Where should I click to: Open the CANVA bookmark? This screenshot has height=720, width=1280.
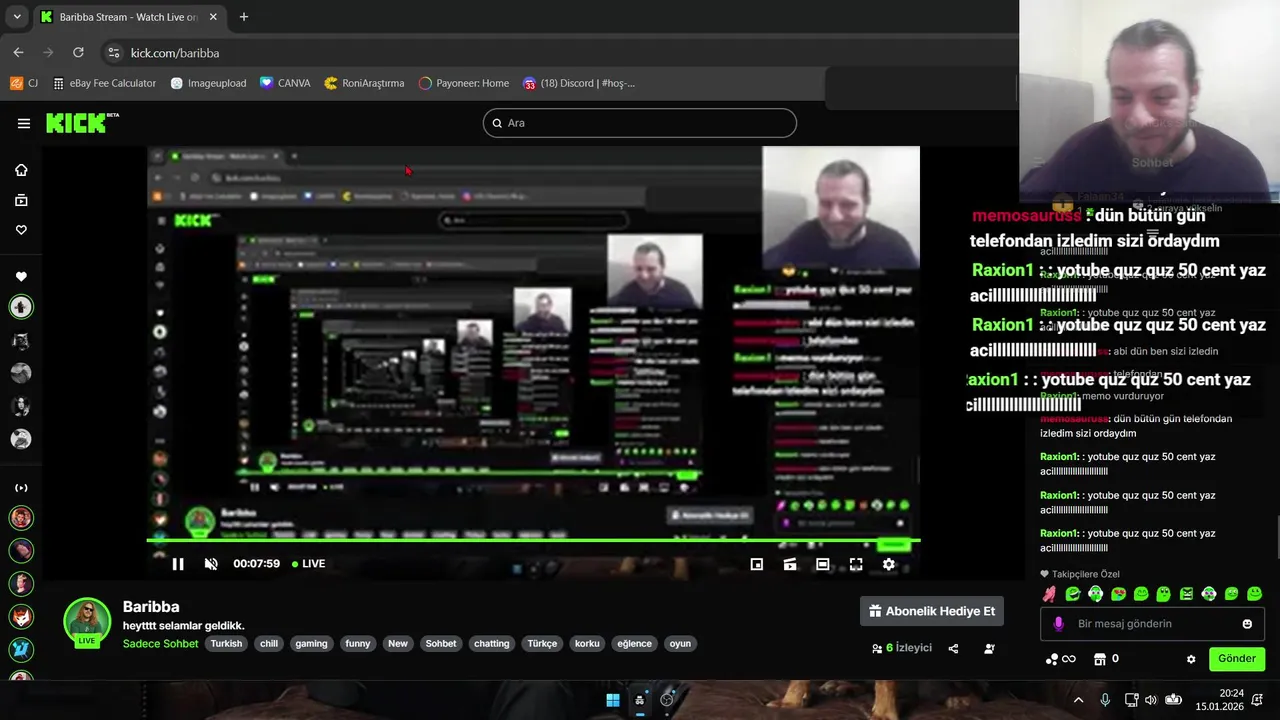[x=285, y=83]
